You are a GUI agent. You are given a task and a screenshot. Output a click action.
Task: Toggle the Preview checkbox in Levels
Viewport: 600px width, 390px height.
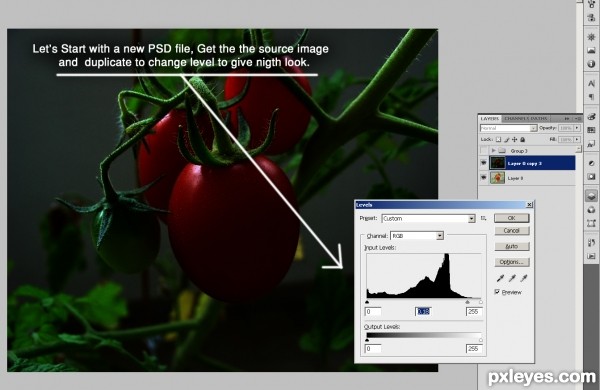[497, 292]
